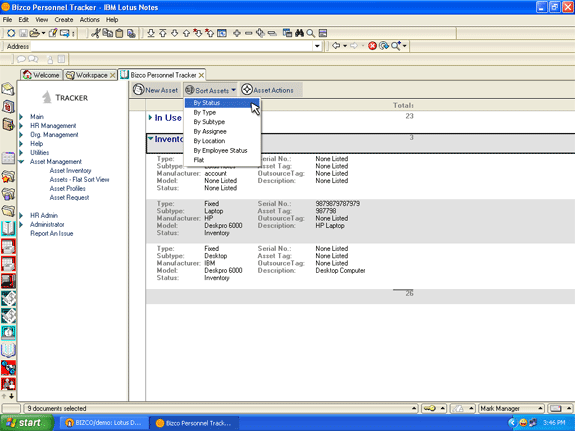Expand the Administrator section

(21, 224)
